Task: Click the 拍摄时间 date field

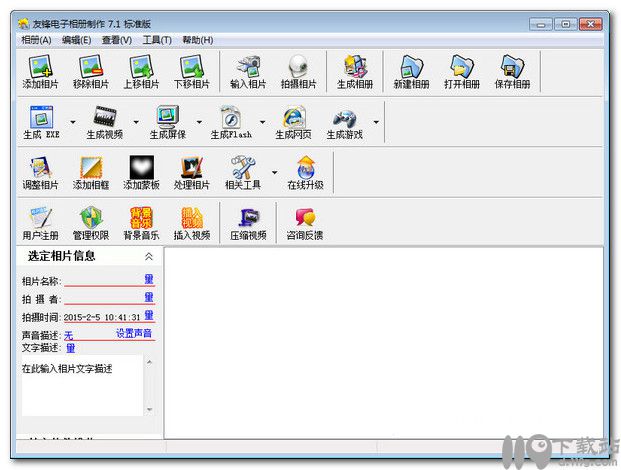Action: [102, 317]
